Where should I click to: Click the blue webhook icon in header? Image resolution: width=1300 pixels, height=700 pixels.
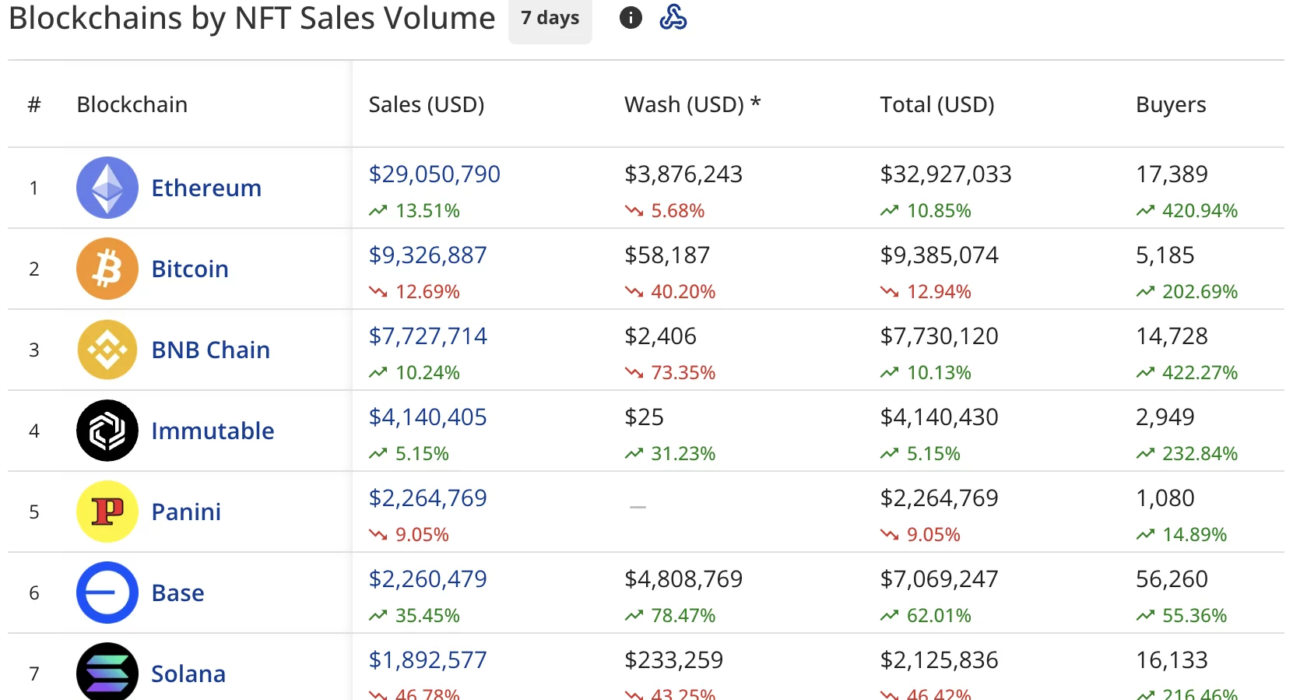(x=673, y=18)
